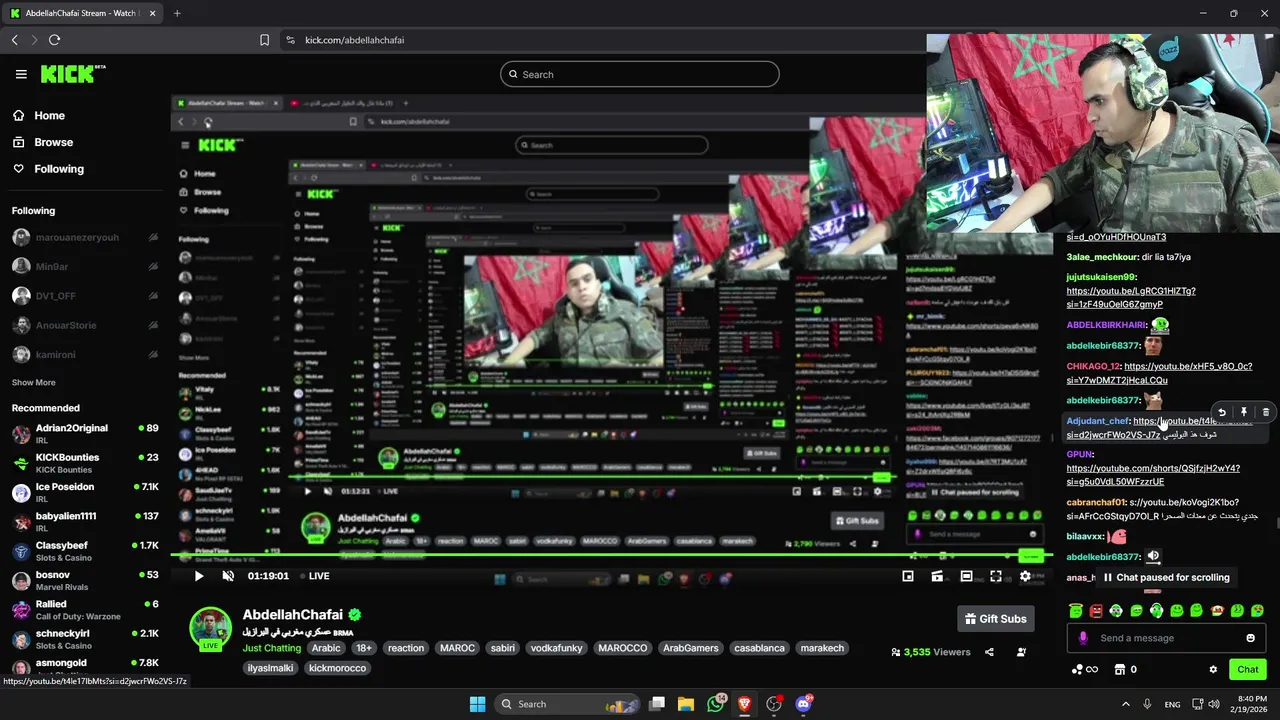
Task: Open chat settings gear icon
Action: coord(1213,669)
